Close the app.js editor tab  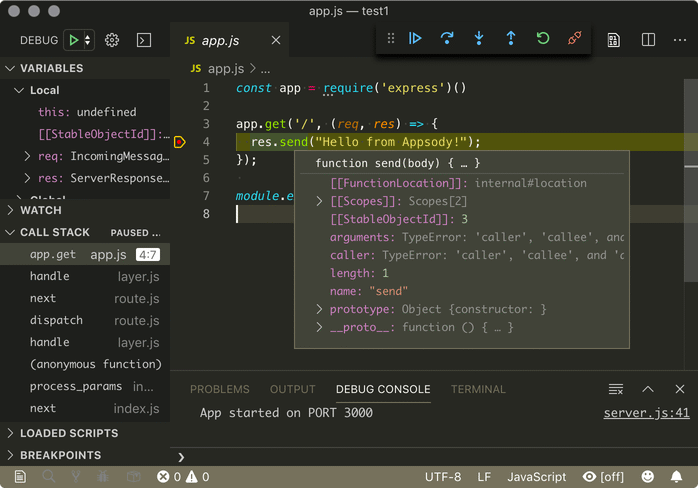click(x=276, y=41)
